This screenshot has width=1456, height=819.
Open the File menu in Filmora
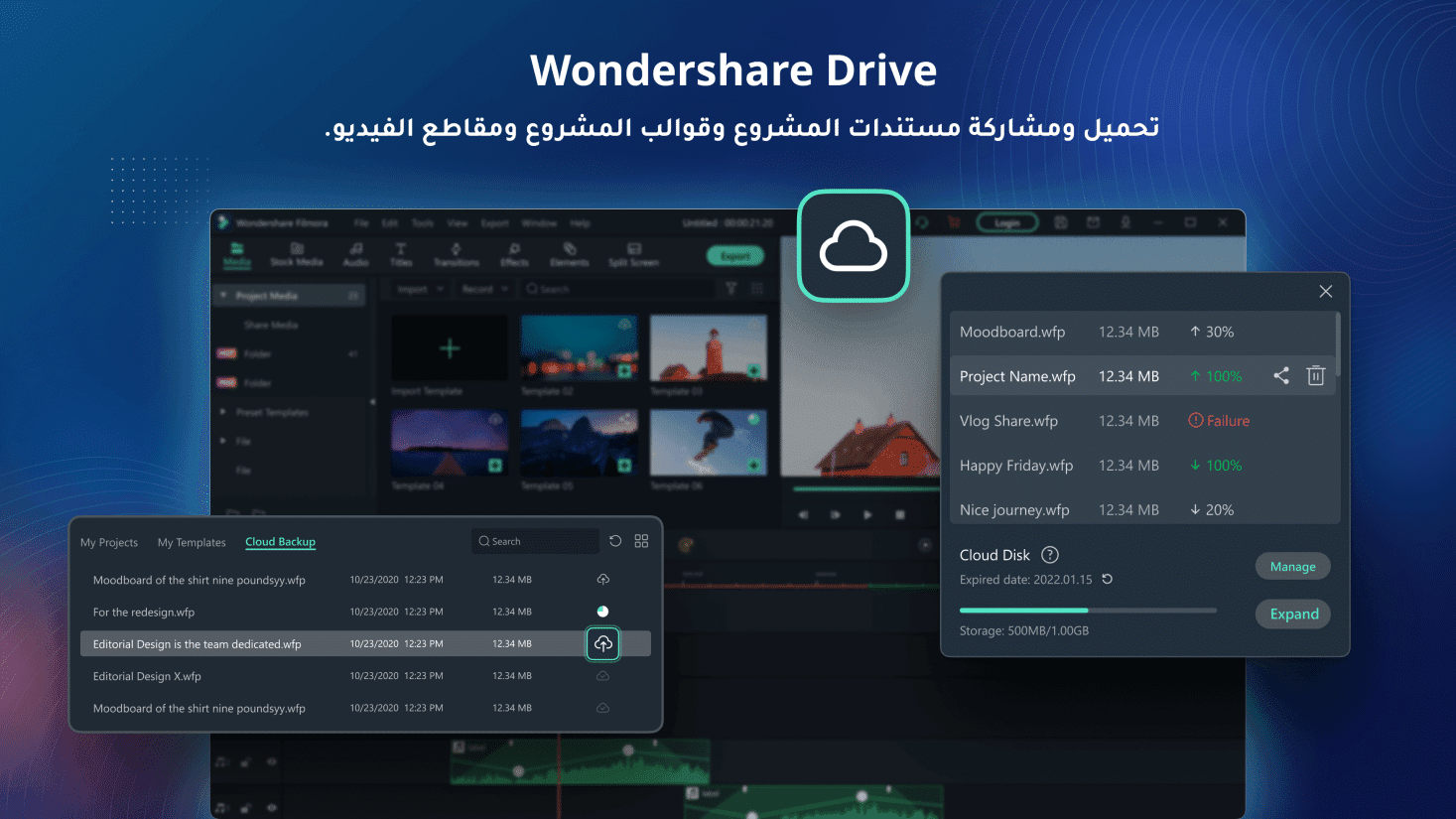click(361, 223)
